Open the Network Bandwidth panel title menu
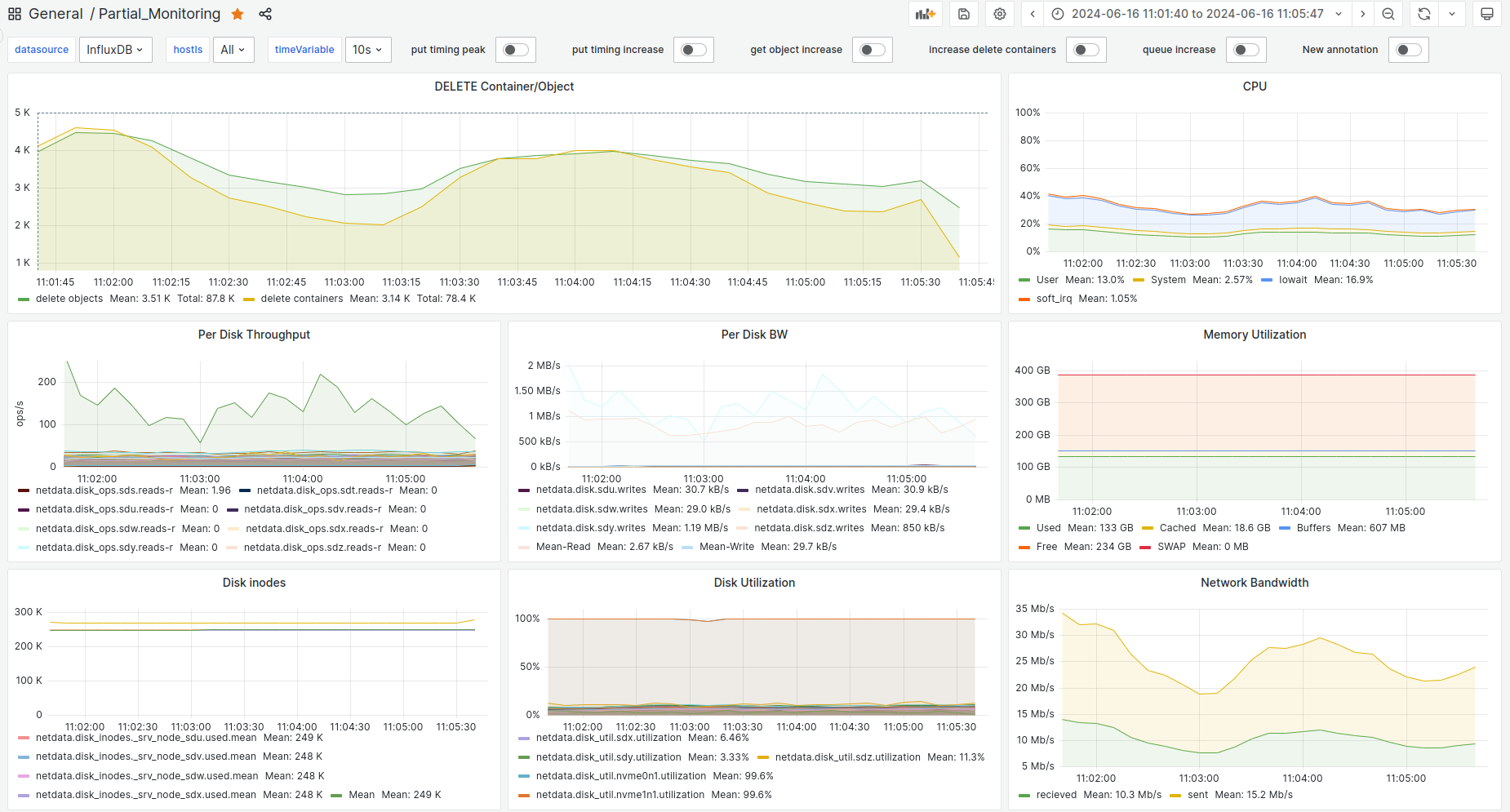Viewport: 1510px width, 812px height. point(1254,583)
